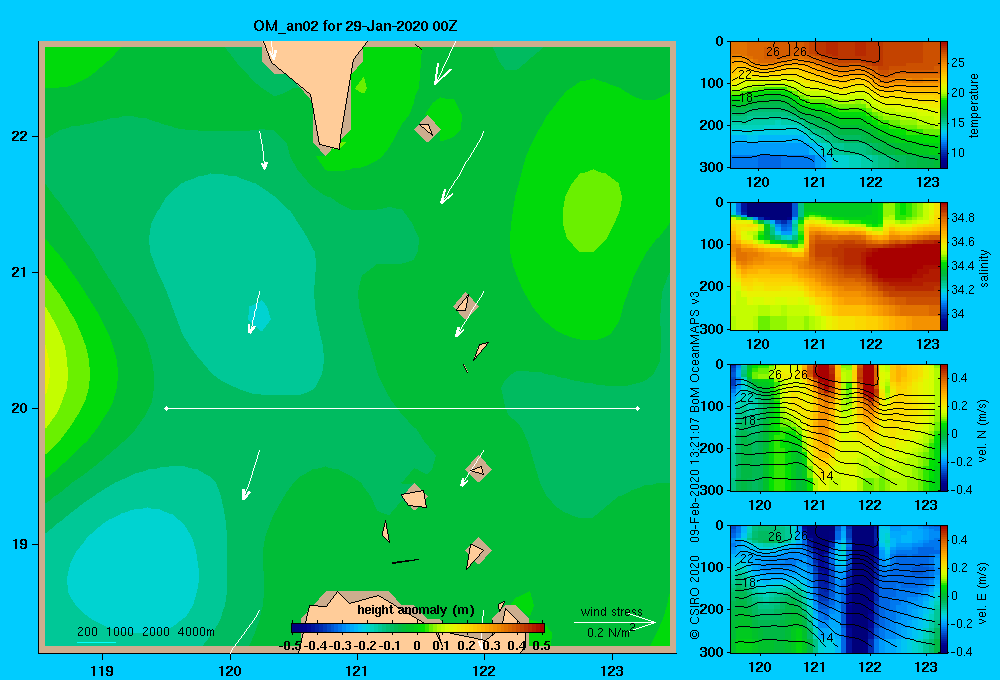Open the vel. E velocity section panel
The image size is (1000, 680).
pyautogui.click(x=834, y=589)
